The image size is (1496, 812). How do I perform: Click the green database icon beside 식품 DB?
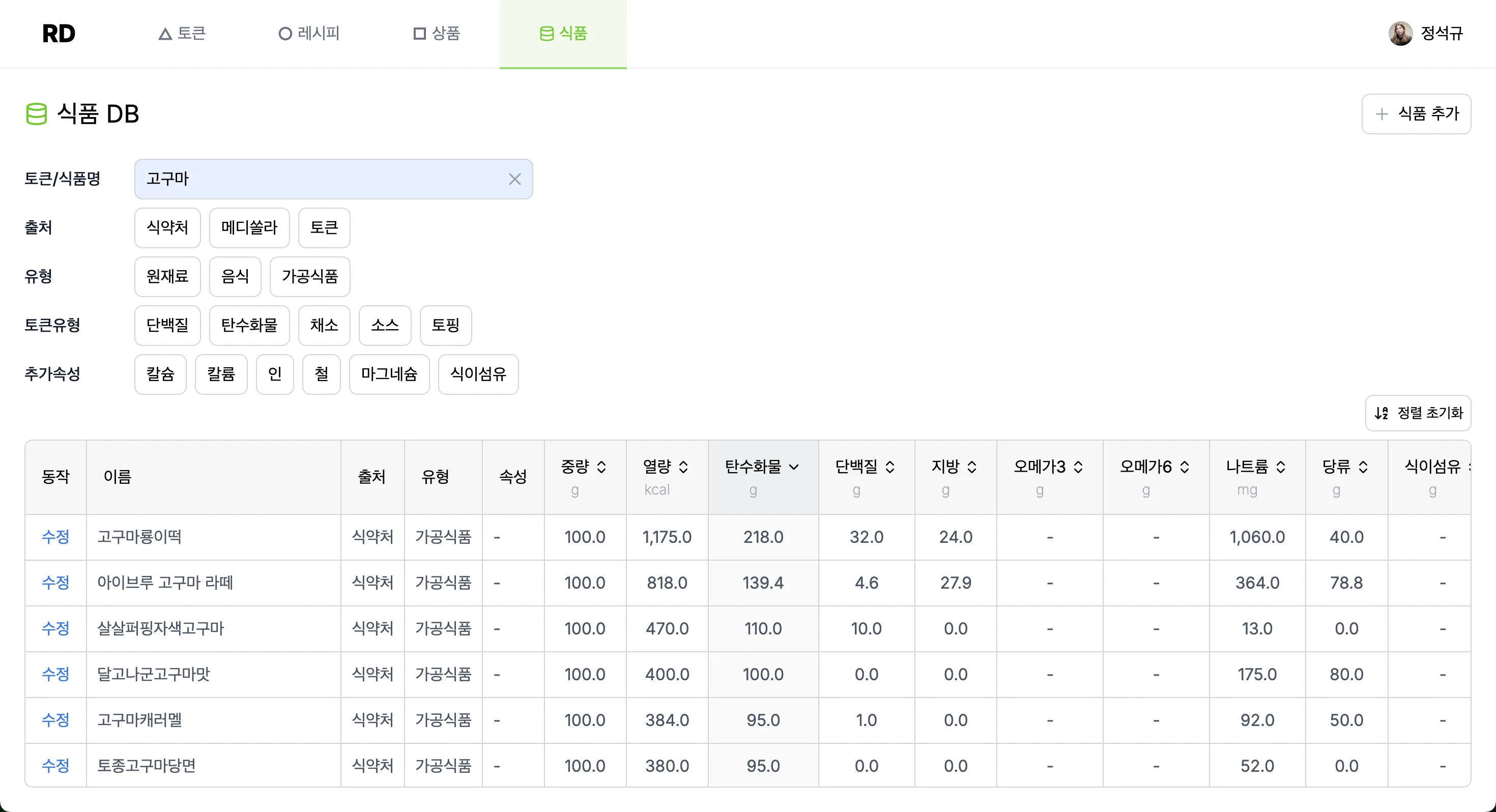click(36, 114)
